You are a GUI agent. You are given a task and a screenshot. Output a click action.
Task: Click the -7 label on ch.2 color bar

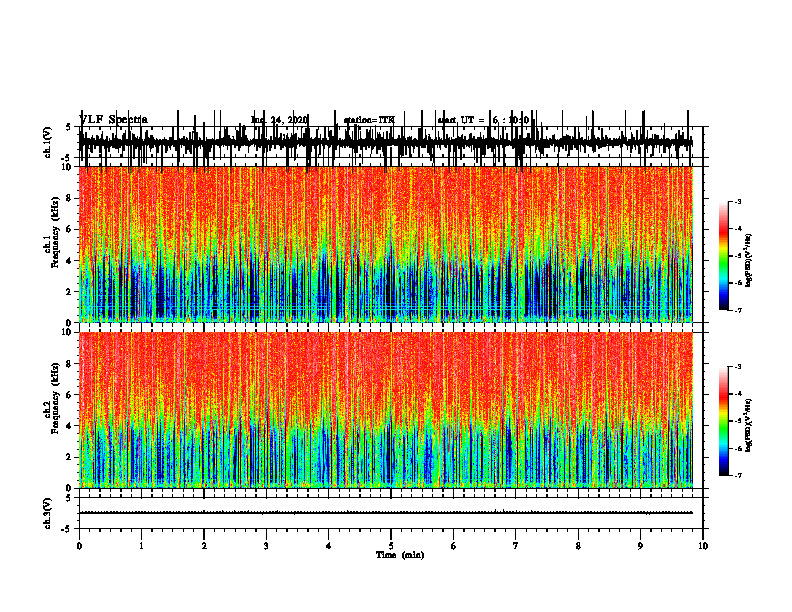(737, 476)
